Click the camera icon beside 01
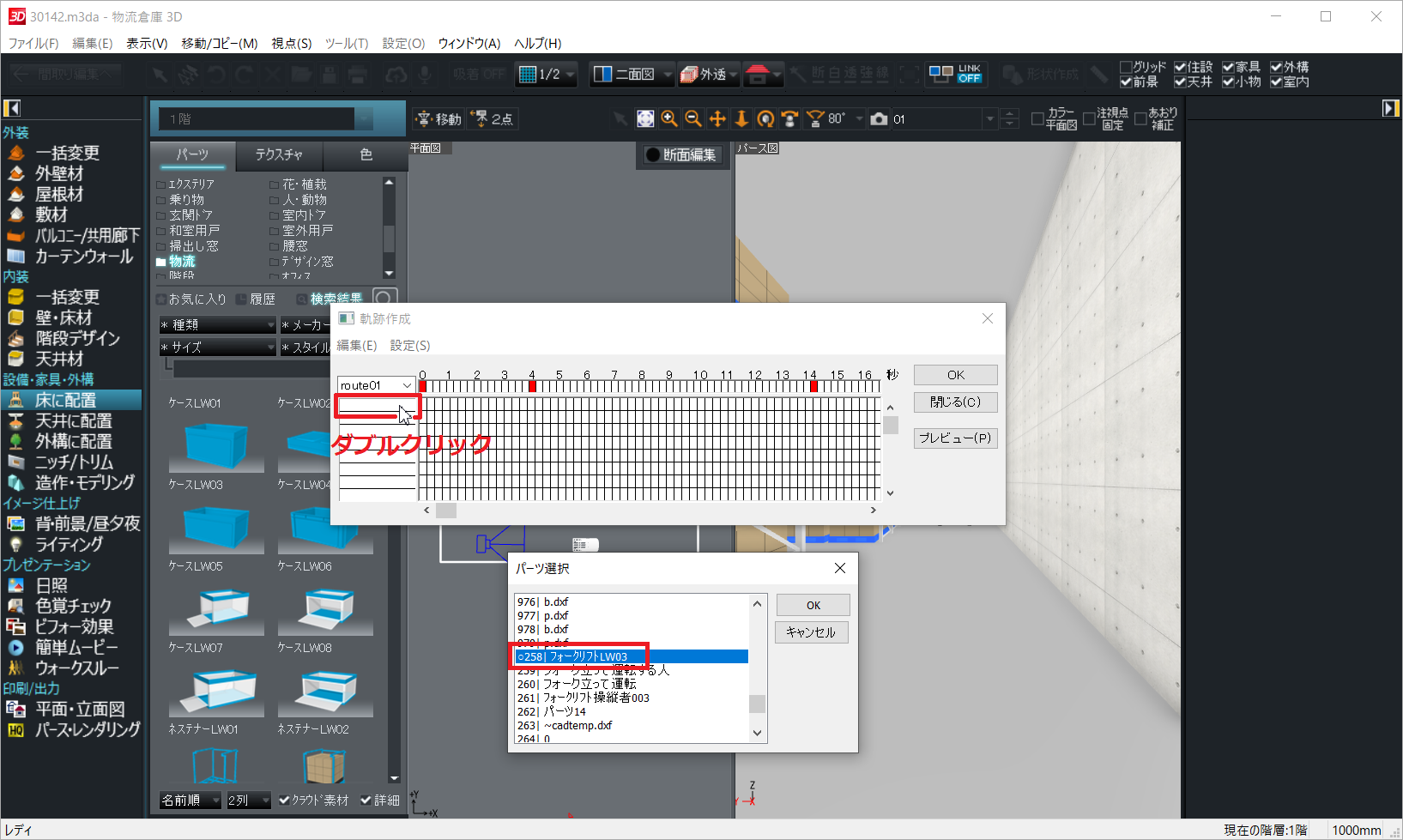The image size is (1403, 840). point(879,119)
